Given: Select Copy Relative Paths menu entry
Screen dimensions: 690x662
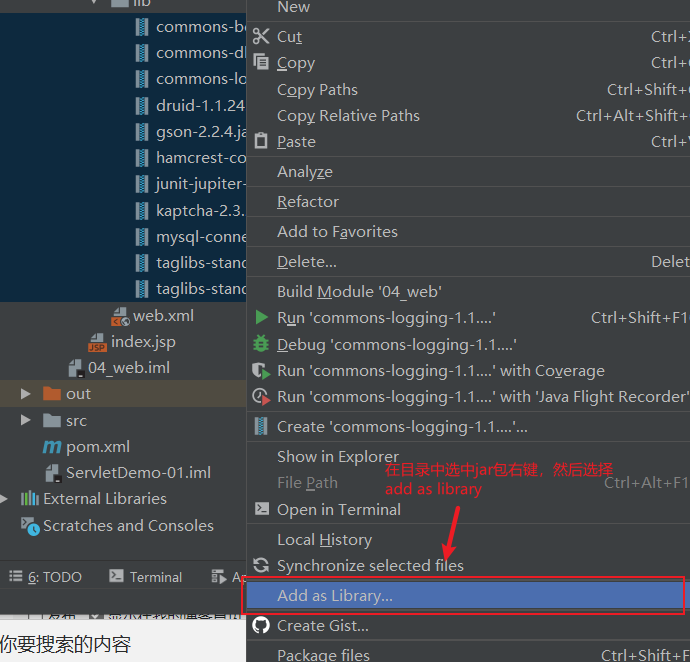Looking at the screenshot, I should (348, 116).
